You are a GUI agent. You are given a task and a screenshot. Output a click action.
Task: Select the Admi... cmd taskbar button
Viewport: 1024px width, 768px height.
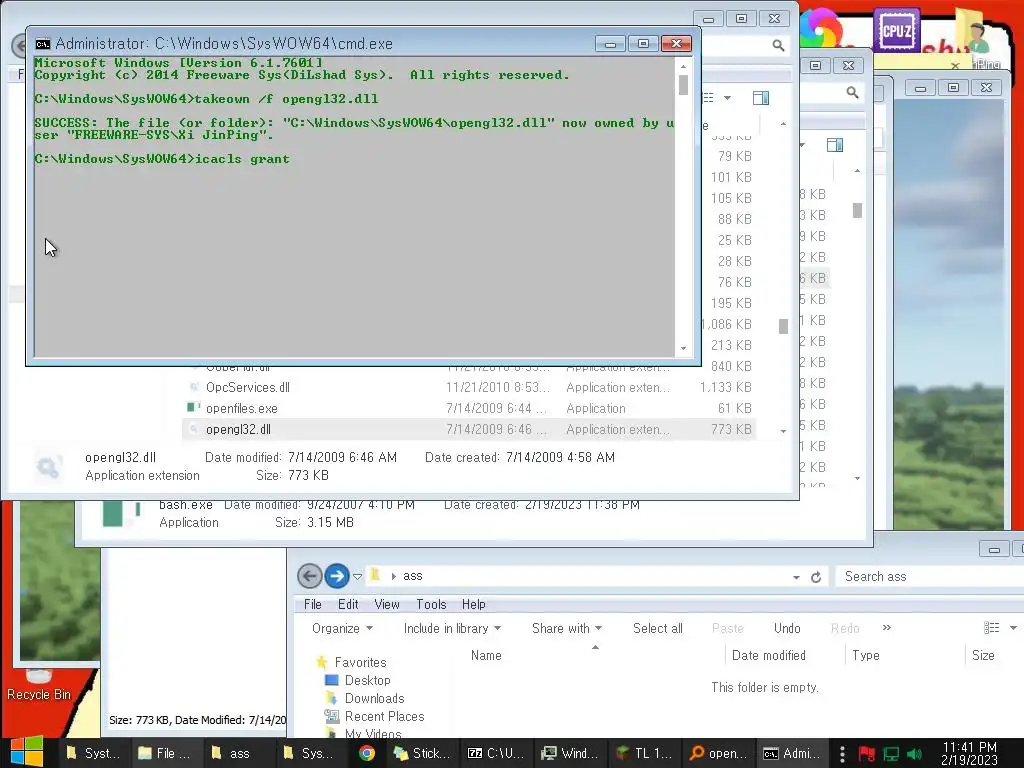[792, 753]
